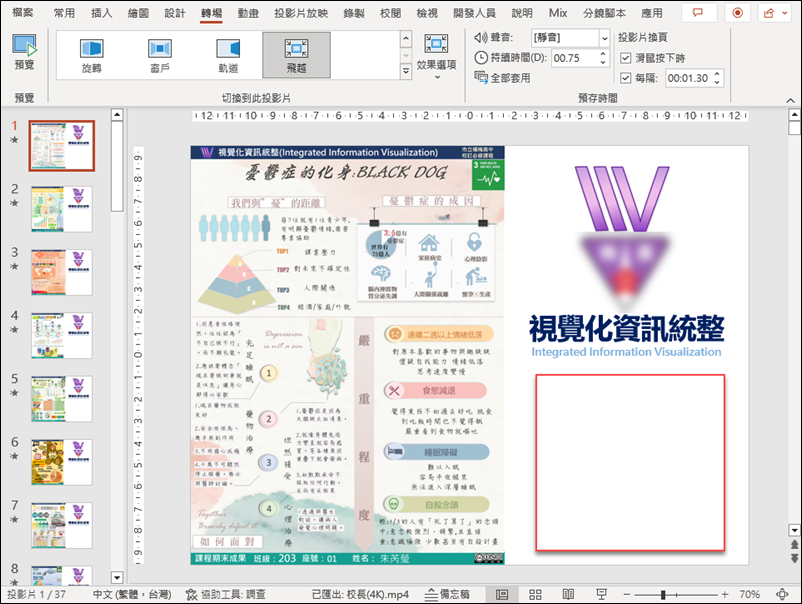Click transition star icon under slide 2
This screenshot has height=604, width=802.
14,203
